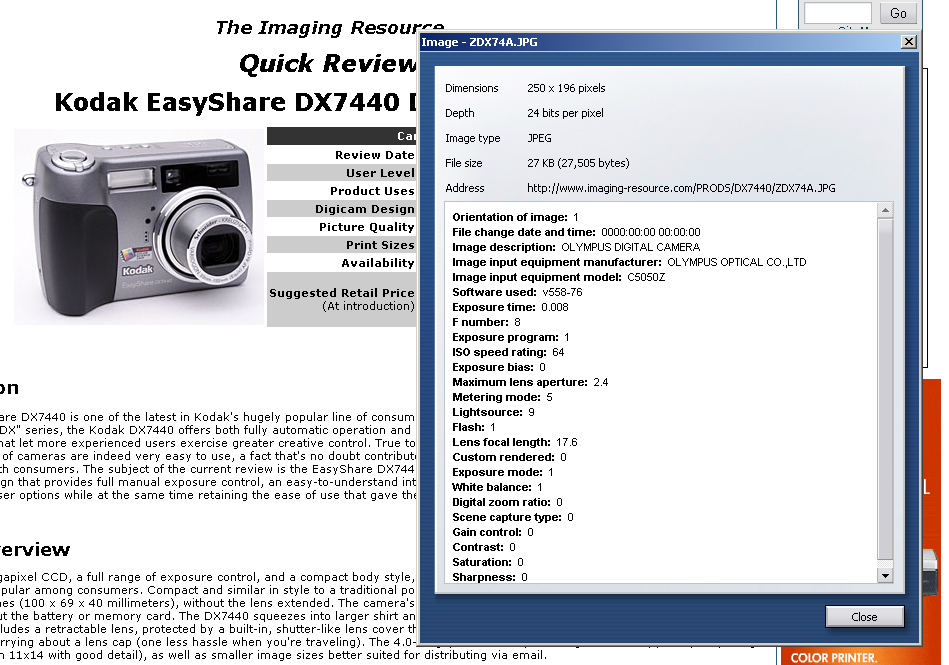This screenshot has height=665, width=949.
Task: Select 'Image input equipment manufacturer' row
Action: click(629, 262)
